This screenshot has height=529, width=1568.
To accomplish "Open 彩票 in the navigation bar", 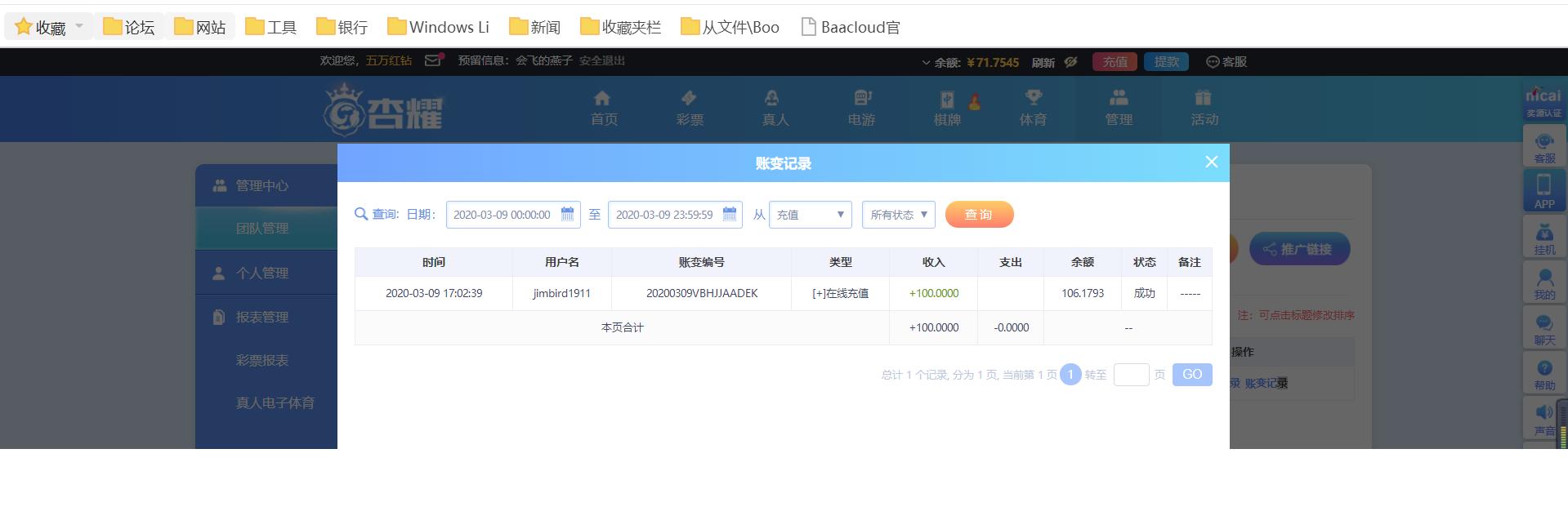I will (690, 109).
